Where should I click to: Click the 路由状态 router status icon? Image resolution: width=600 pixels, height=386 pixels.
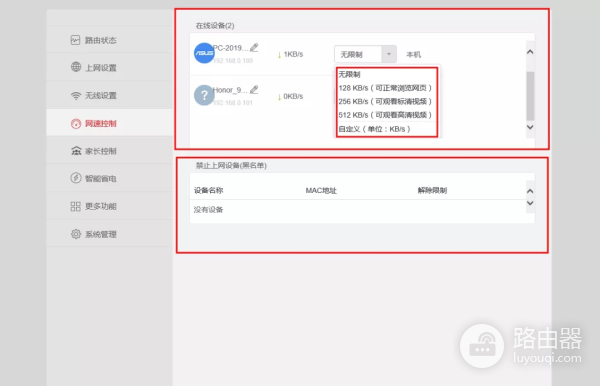[x=75, y=40]
